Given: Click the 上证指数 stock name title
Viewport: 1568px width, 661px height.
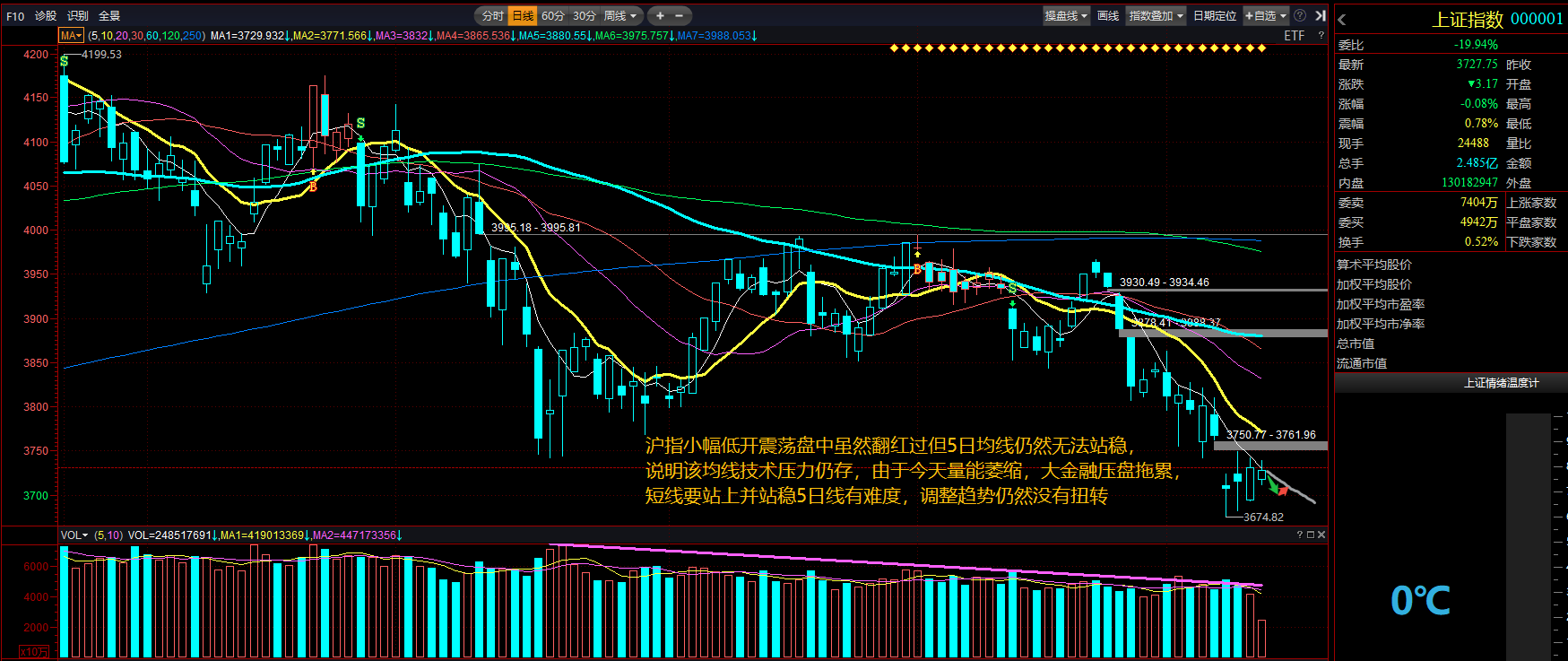Looking at the screenshot, I should [1468, 20].
